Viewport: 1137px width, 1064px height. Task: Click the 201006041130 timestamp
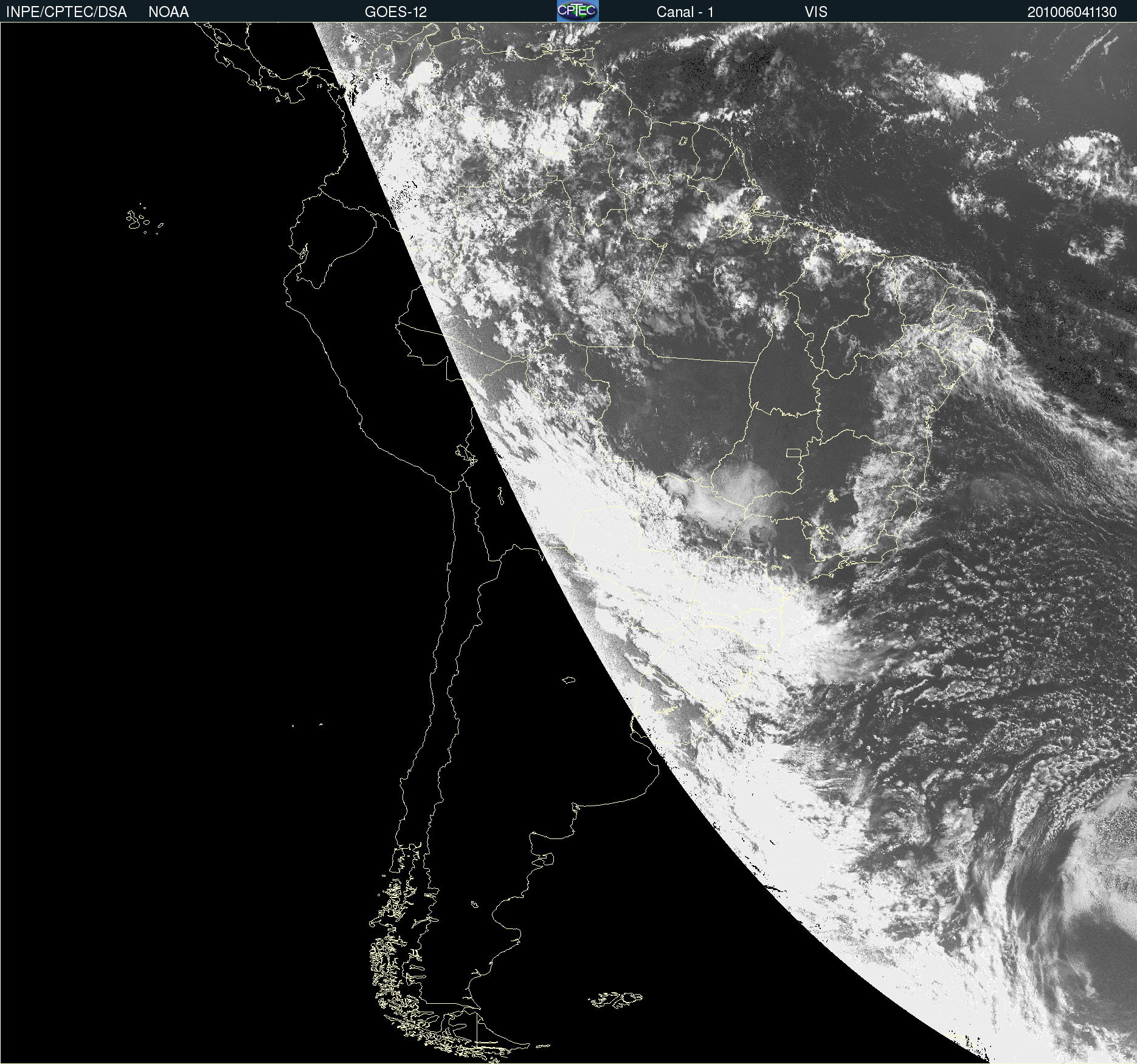1072,12
